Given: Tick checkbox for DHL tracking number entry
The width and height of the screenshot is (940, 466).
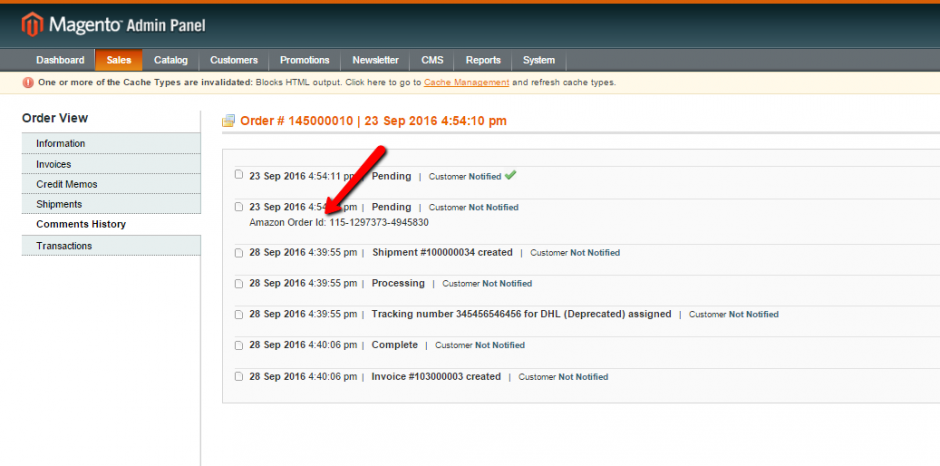Looking at the screenshot, I should (239, 314).
